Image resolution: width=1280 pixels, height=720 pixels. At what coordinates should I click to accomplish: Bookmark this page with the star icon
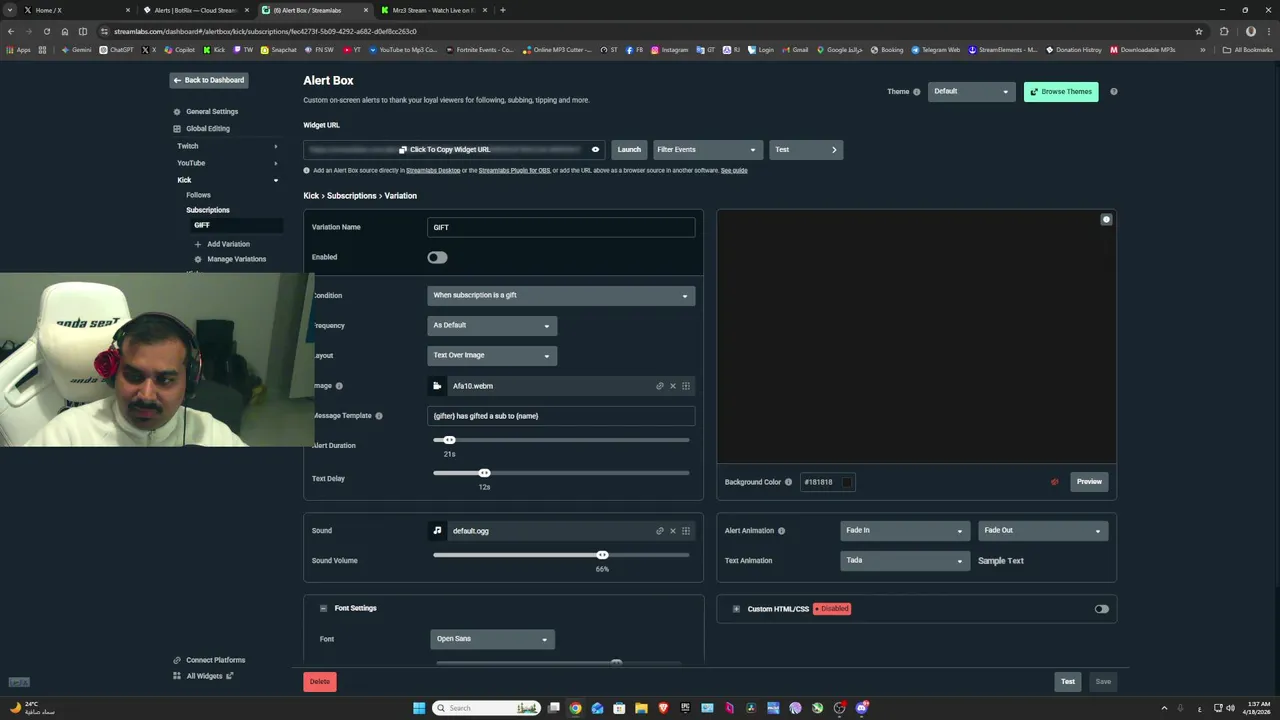pos(1199,31)
